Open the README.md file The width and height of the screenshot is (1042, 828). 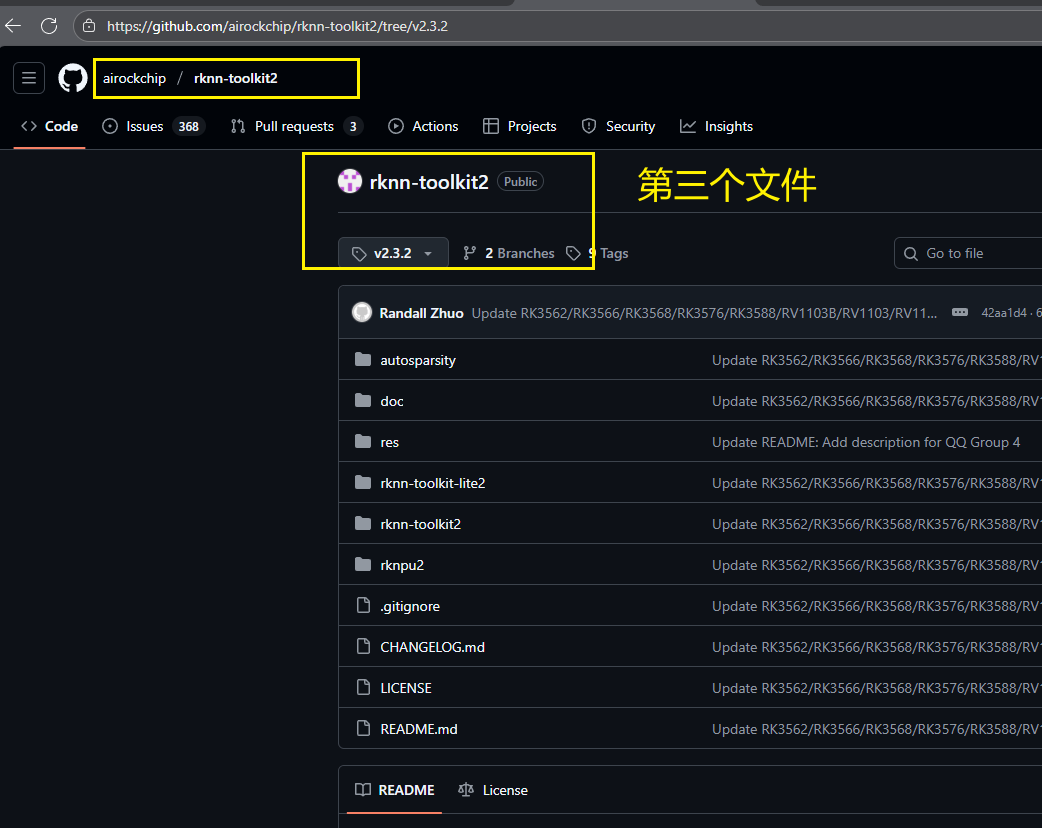tap(419, 730)
